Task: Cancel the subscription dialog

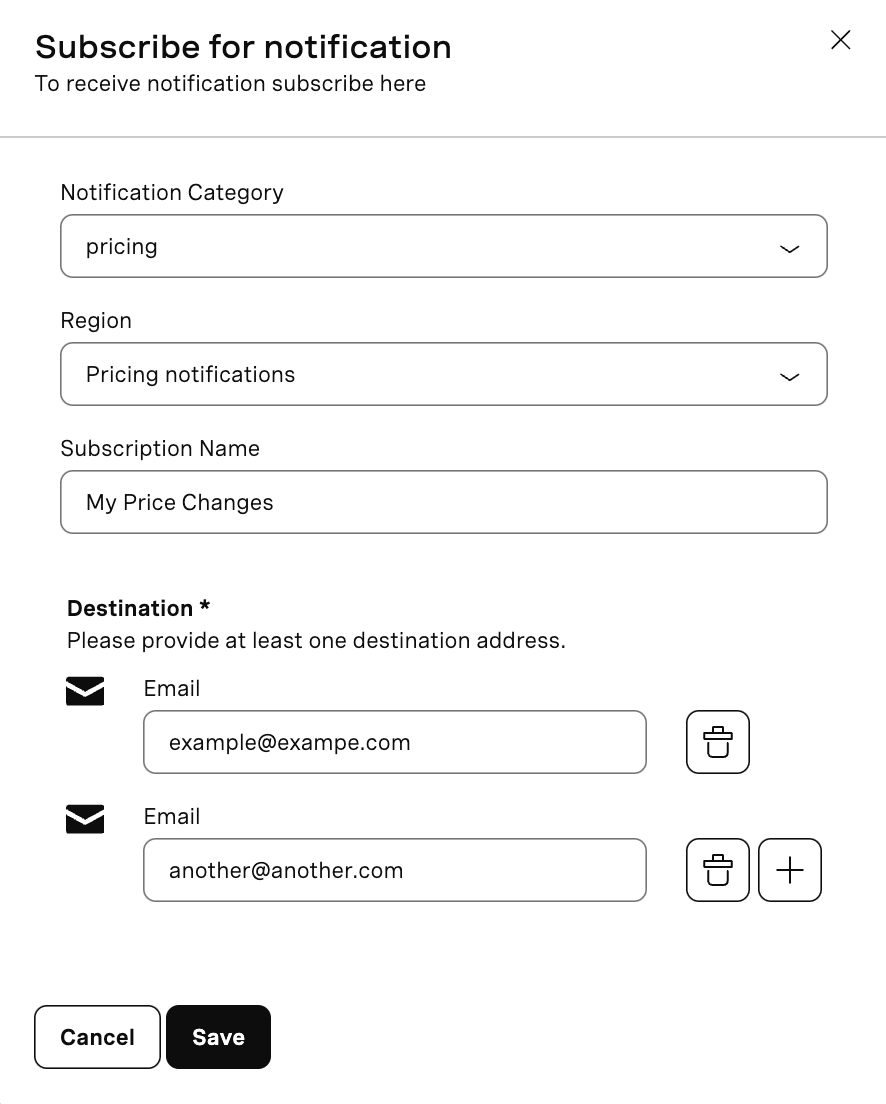Action: [x=97, y=1037]
